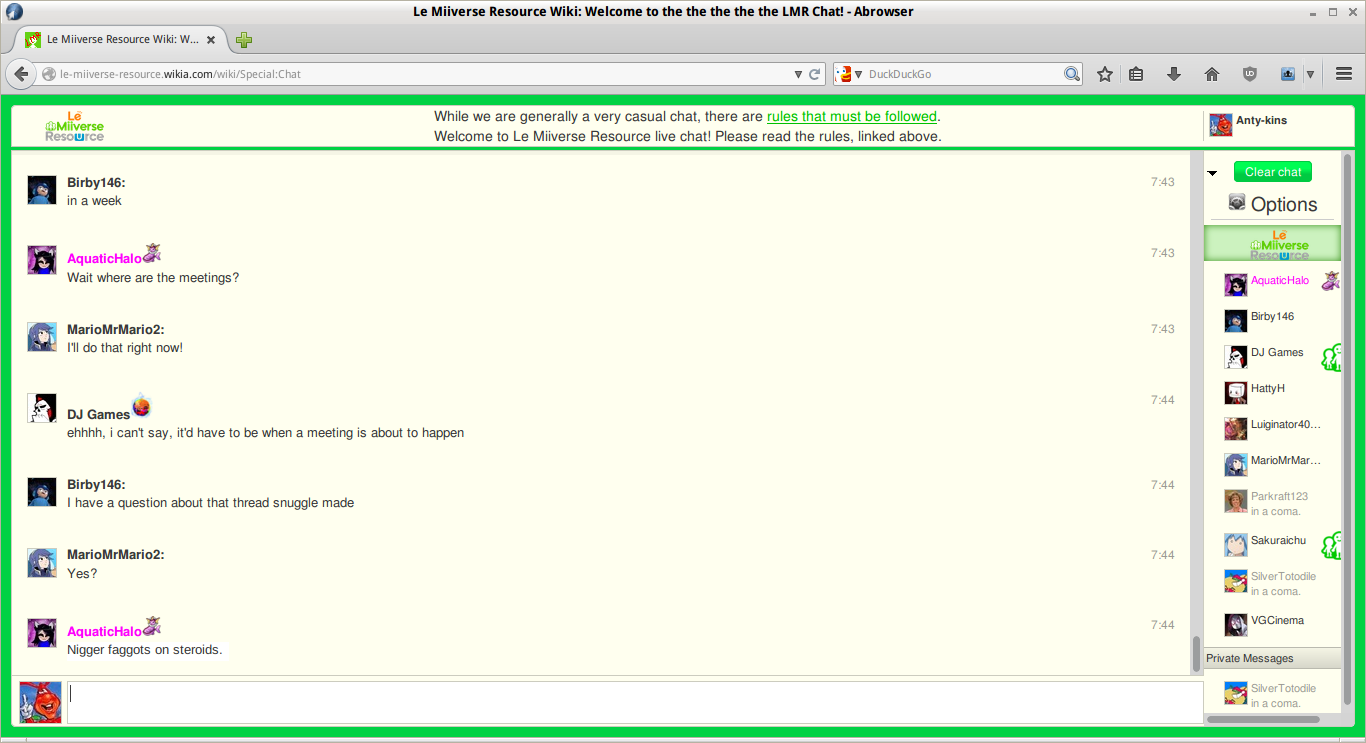Click the SilverTotodile entry above VGCinema
Viewport: 1366px width, 743px height.
tap(1272, 582)
